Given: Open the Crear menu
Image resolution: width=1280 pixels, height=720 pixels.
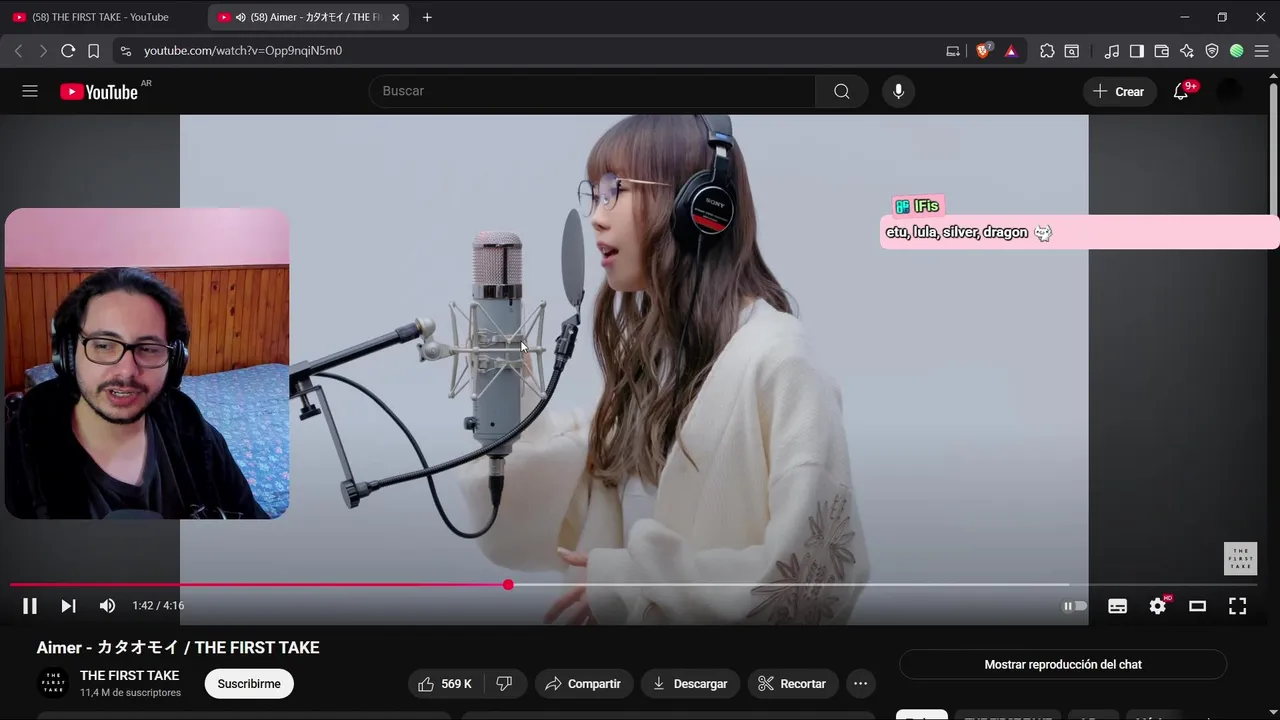Looking at the screenshot, I should tap(1119, 91).
